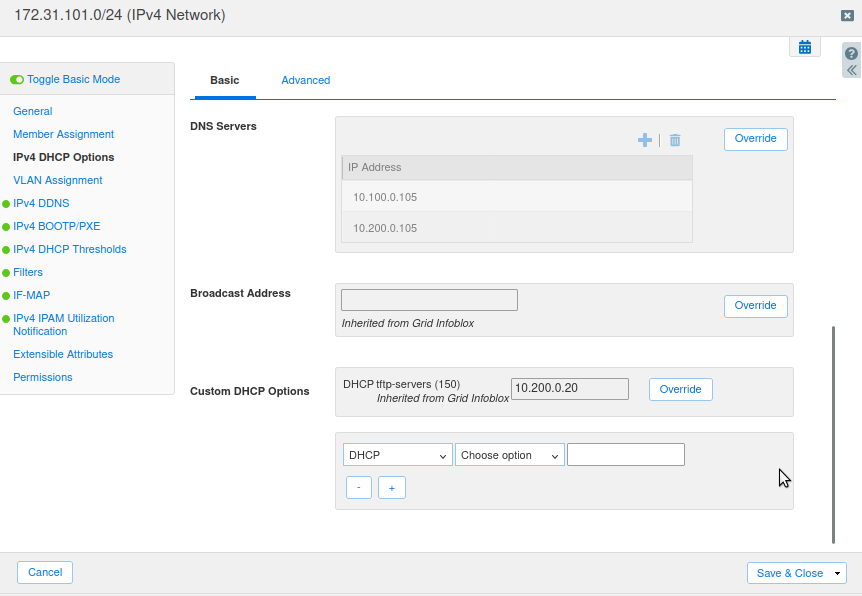Override the DNS Servers setting
This screenshot has height=596, width=862.
click(x=755, y=139)
